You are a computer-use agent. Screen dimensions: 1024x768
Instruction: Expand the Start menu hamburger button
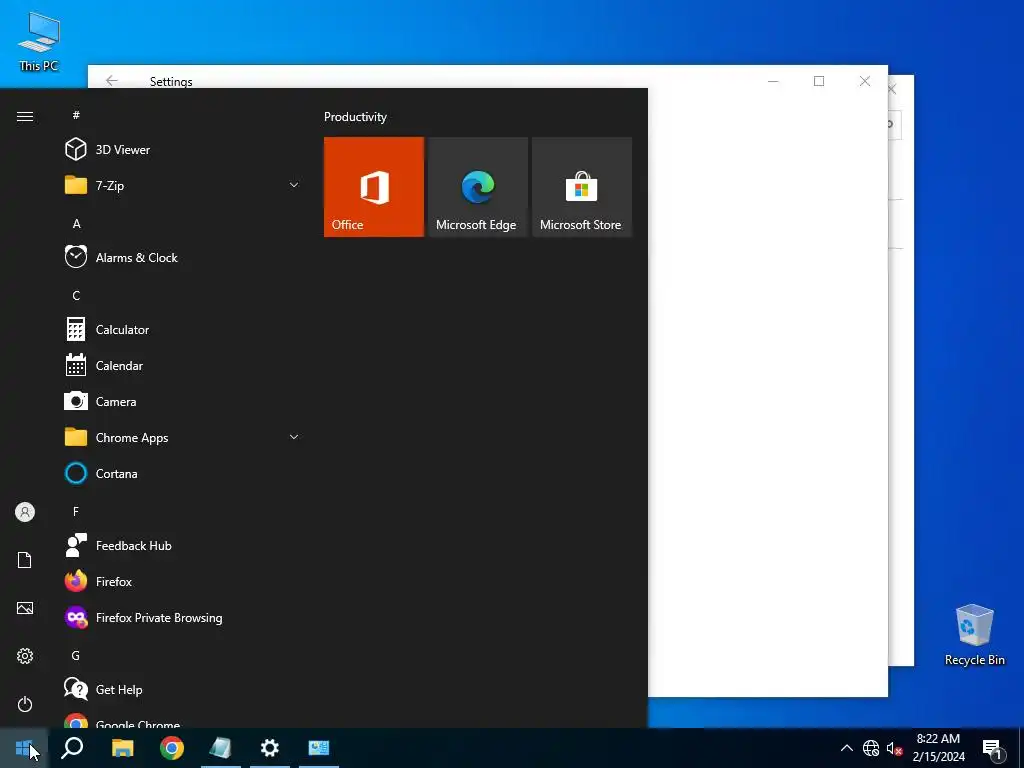click(25, 116)
